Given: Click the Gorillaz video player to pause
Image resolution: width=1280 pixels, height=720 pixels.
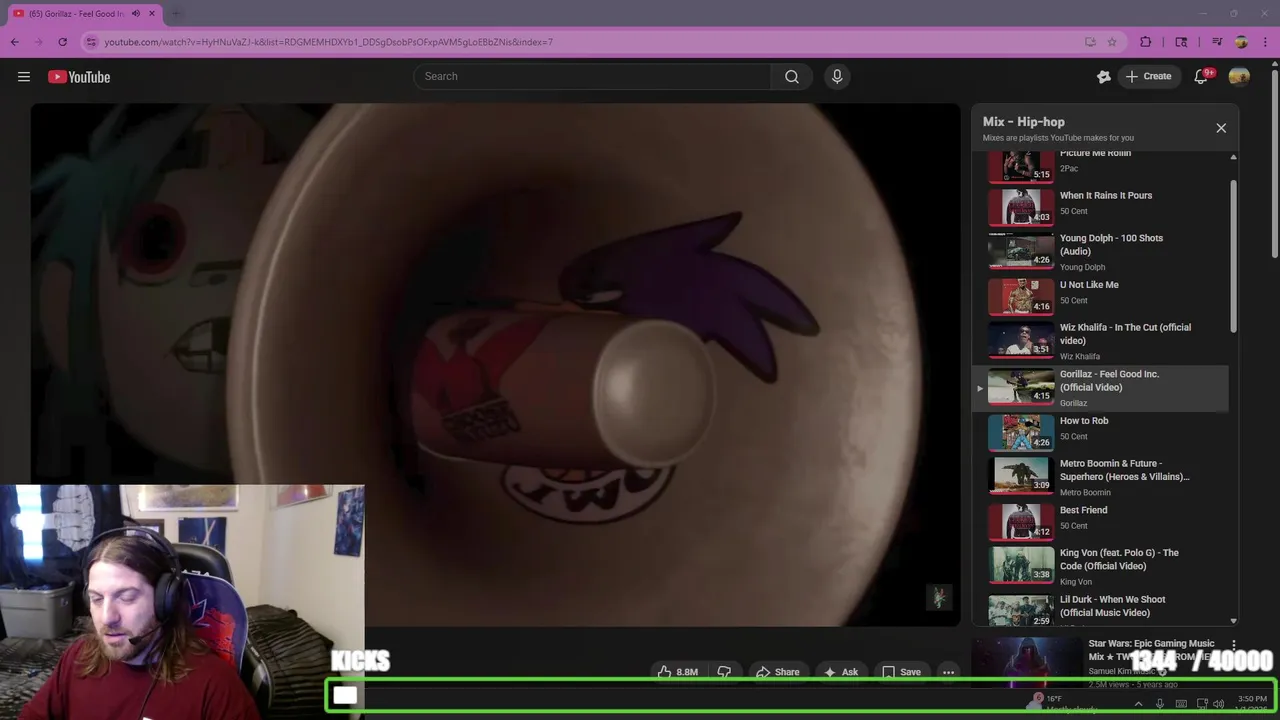Looking at the screenshot, I should (495, 365).
